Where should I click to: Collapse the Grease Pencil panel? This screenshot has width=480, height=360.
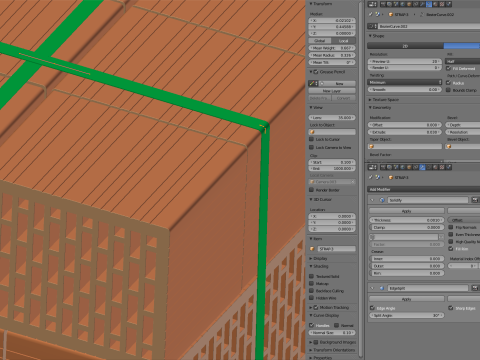311,72
